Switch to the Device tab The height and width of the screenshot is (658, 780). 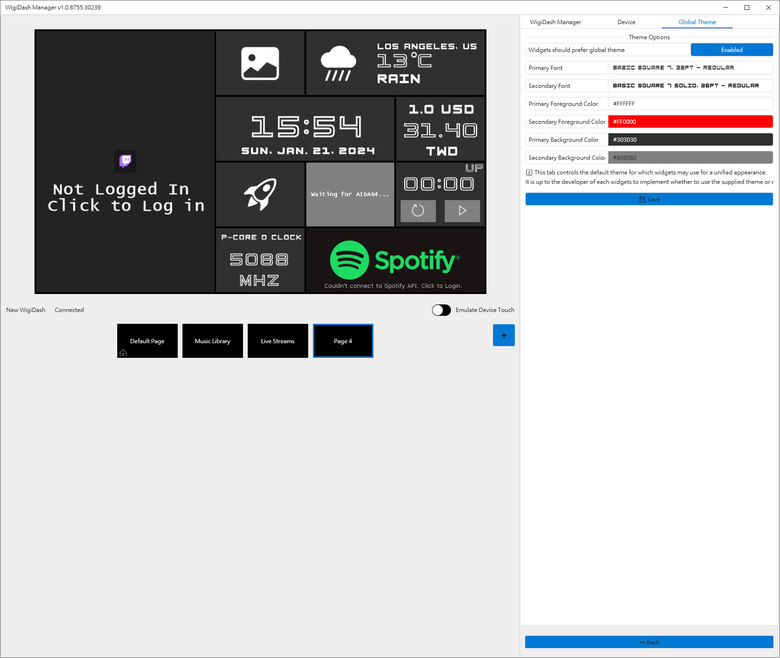point(626,22)
